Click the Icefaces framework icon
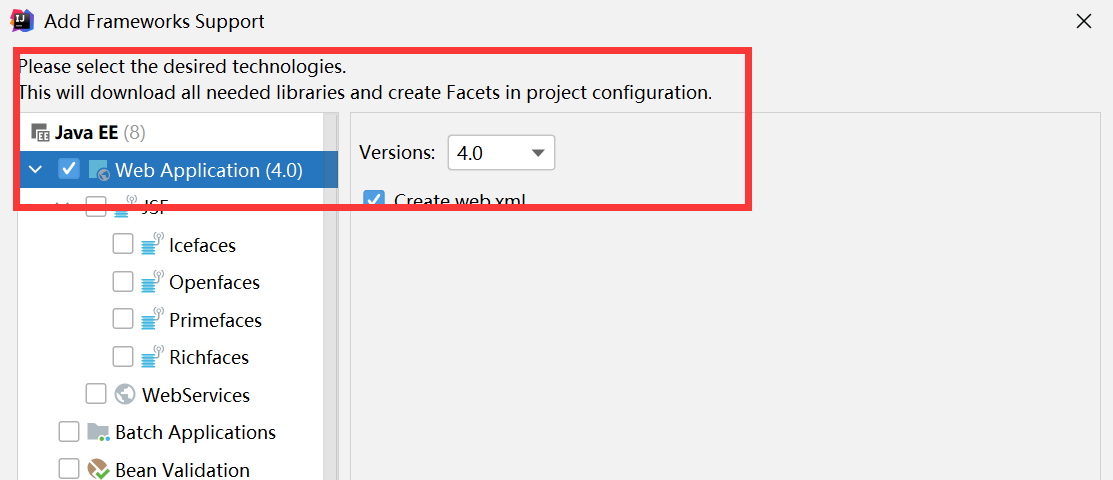1113x480 pixels. 151,245
